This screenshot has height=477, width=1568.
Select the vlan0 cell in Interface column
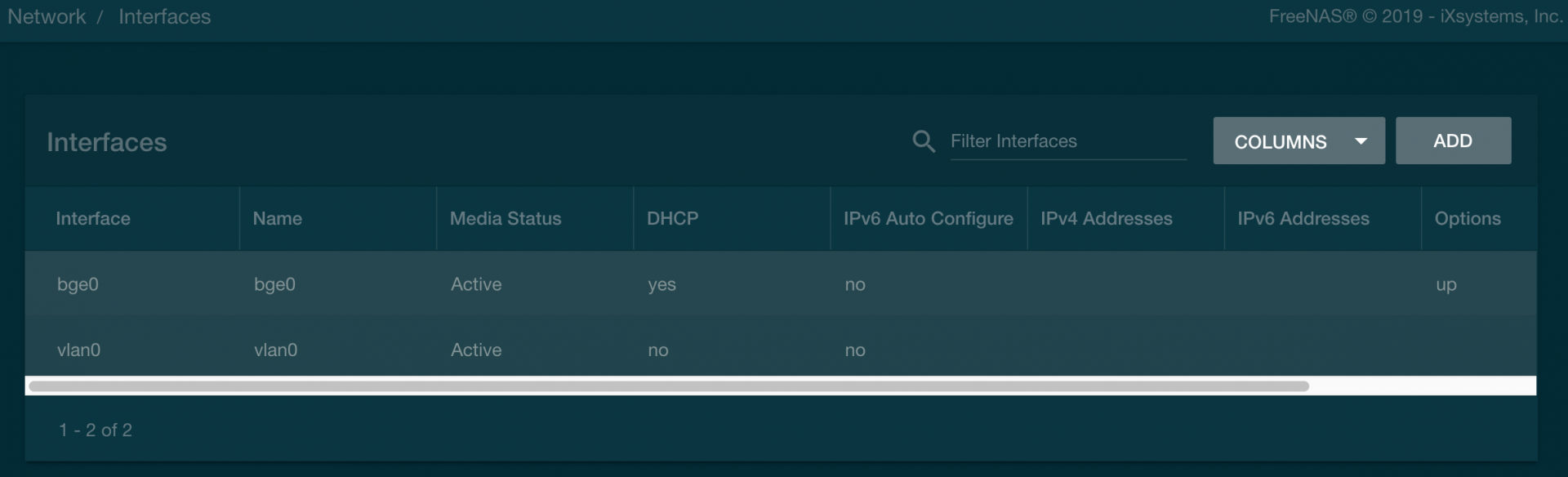[78, 350]
